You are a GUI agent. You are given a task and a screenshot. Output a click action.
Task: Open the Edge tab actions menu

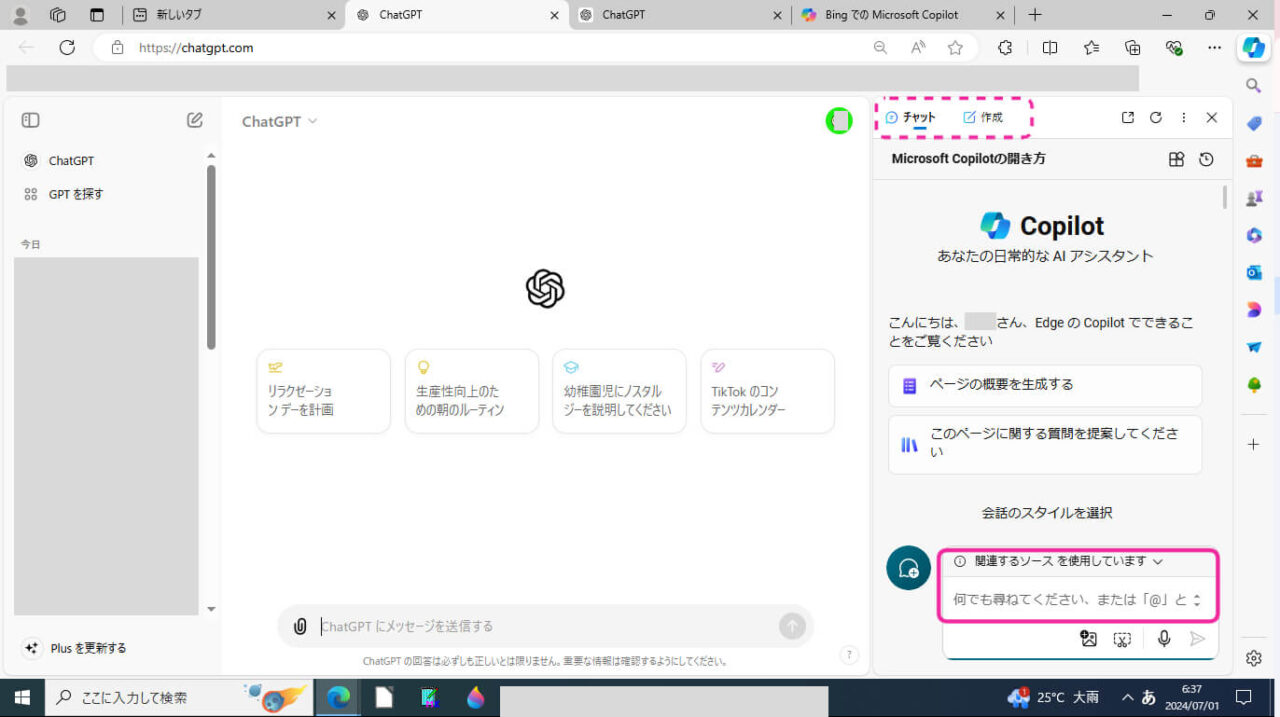pos(97,15)
